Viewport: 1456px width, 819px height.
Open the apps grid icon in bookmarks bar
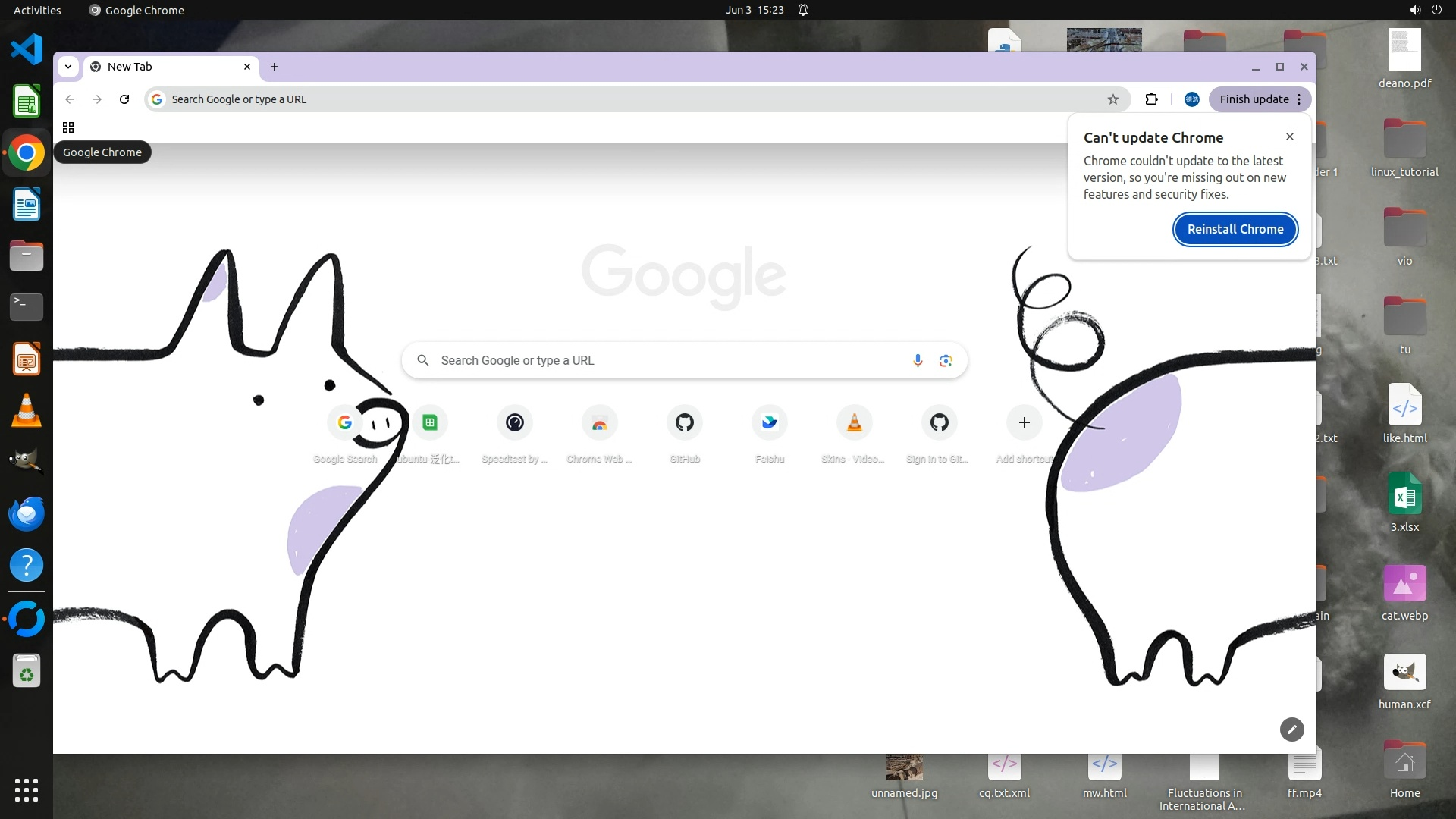coord(68,127)
